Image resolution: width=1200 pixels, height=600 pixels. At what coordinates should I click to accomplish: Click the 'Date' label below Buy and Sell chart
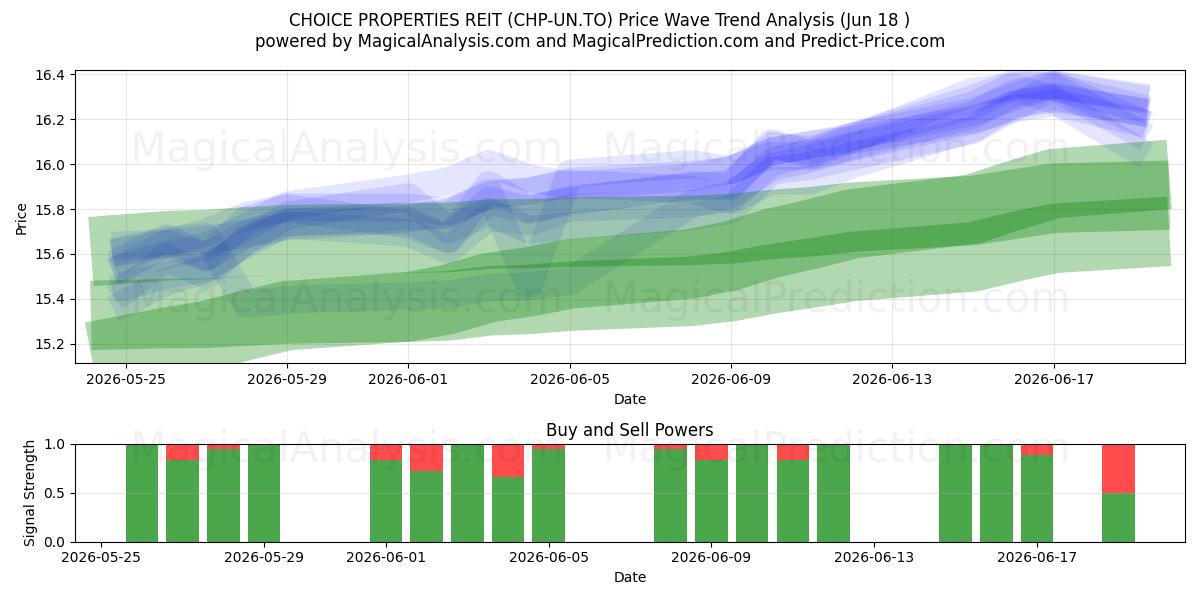click(x=630, y=577)
